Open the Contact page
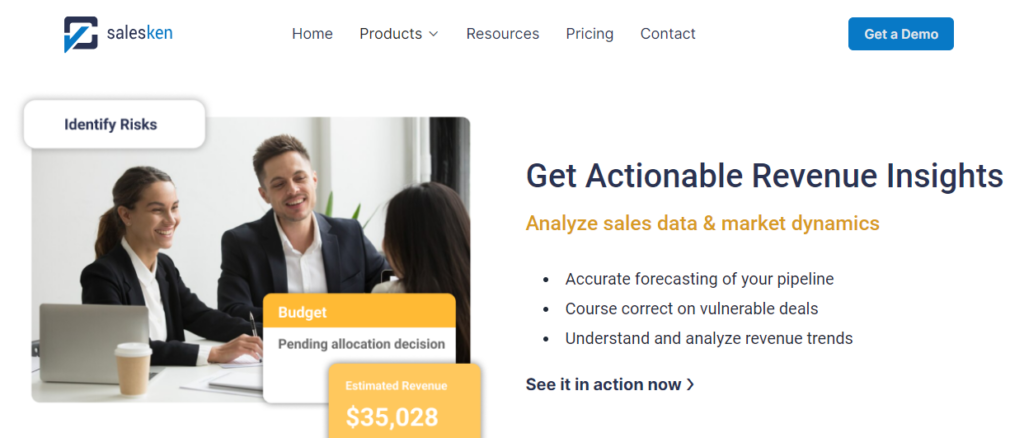The height and width of the screenshot is (438, 1024). coord(667,34)
